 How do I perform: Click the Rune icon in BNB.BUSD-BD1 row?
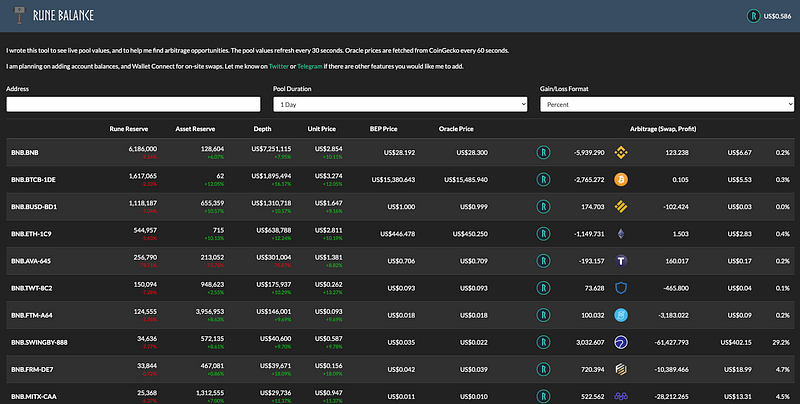[x=543, y=207]
